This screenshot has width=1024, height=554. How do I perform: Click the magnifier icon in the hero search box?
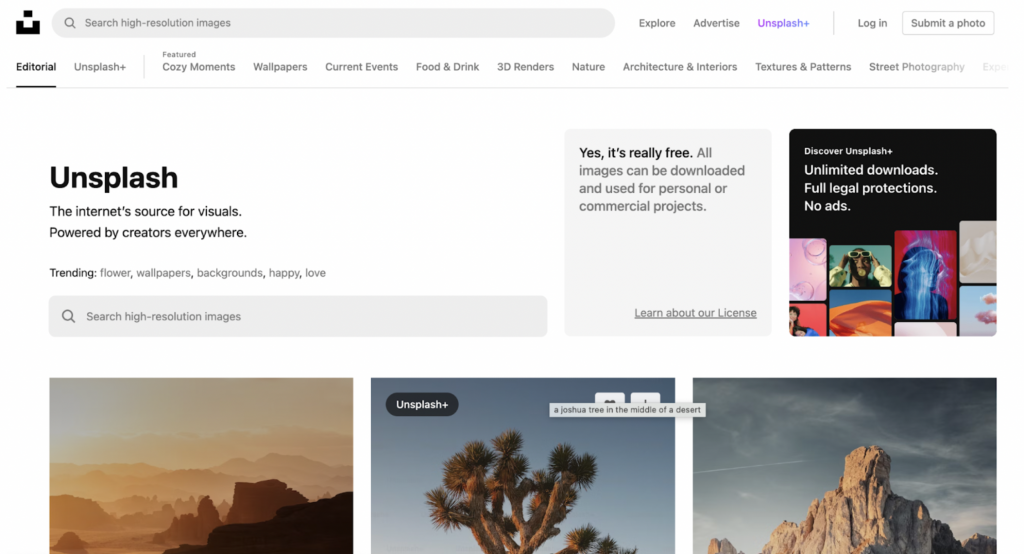69,316
